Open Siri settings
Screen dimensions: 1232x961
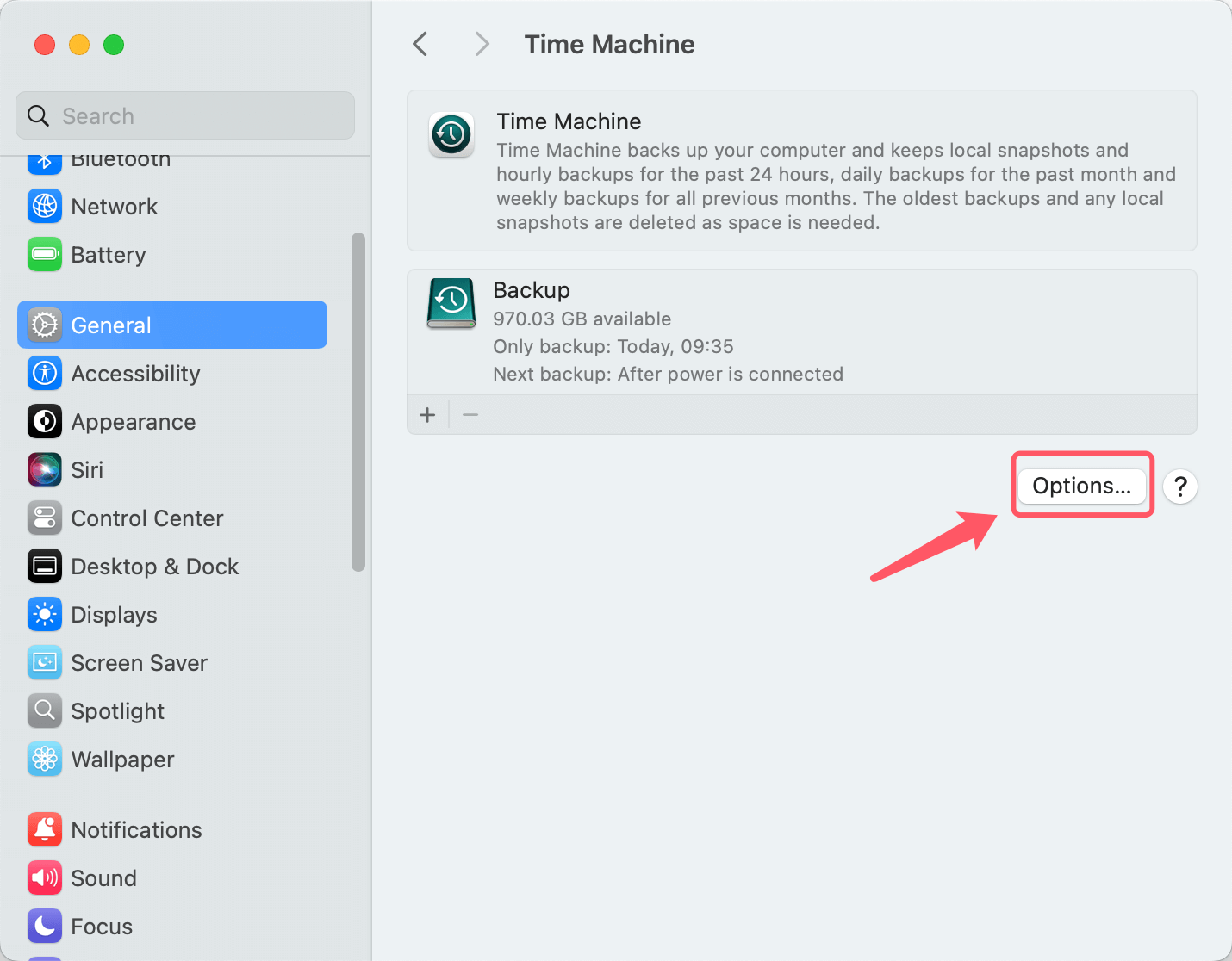(89, 469)
